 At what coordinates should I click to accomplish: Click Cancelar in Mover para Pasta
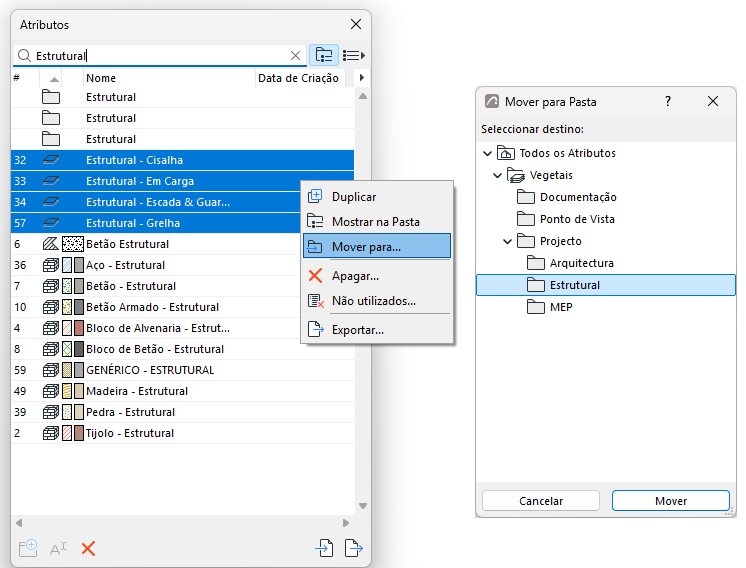click(541, 501)
